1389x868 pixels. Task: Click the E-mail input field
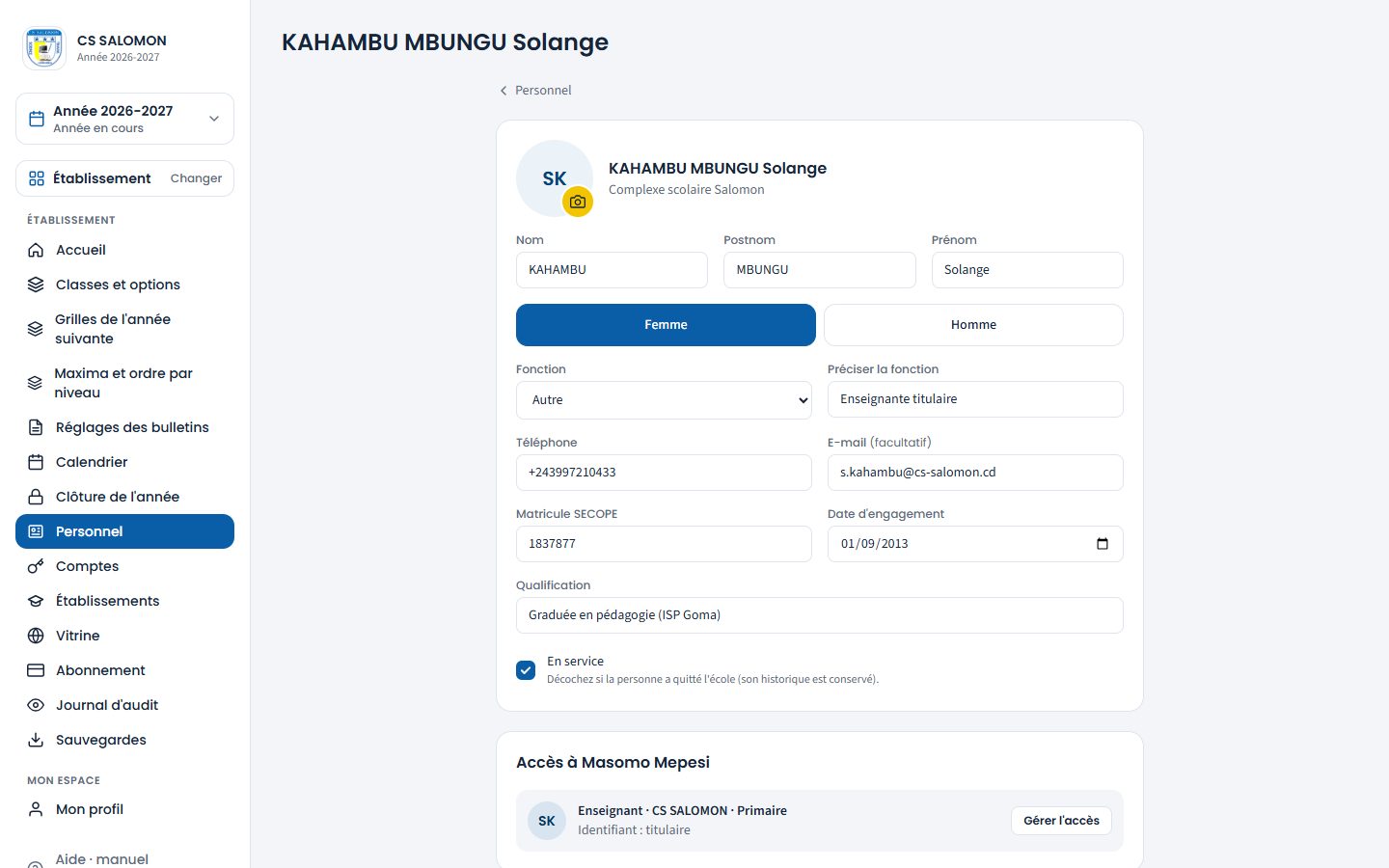click(975, 473)
